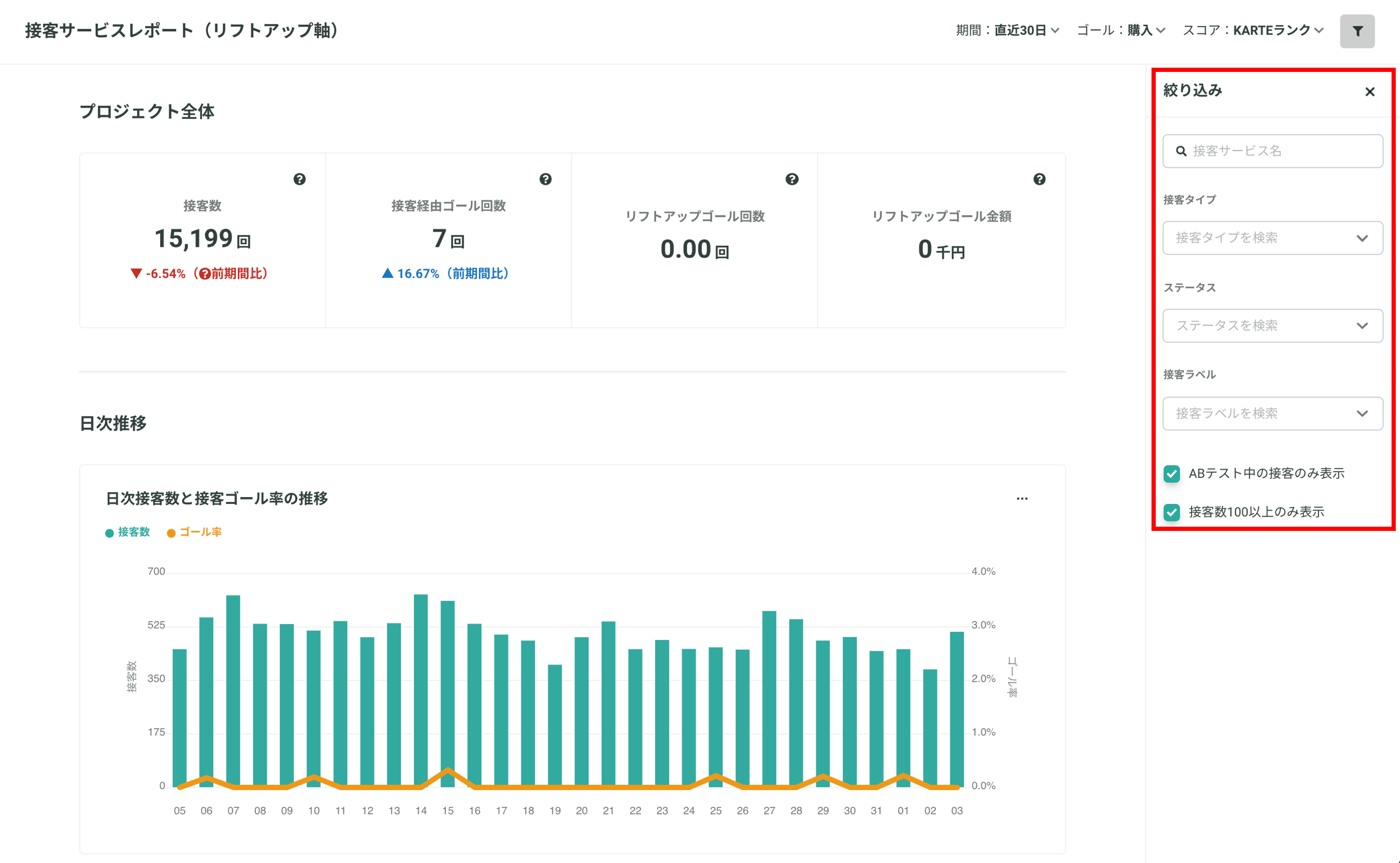Click the 日次接客数と接客ゴール率の推移 chart title

[x=217, y=498]
